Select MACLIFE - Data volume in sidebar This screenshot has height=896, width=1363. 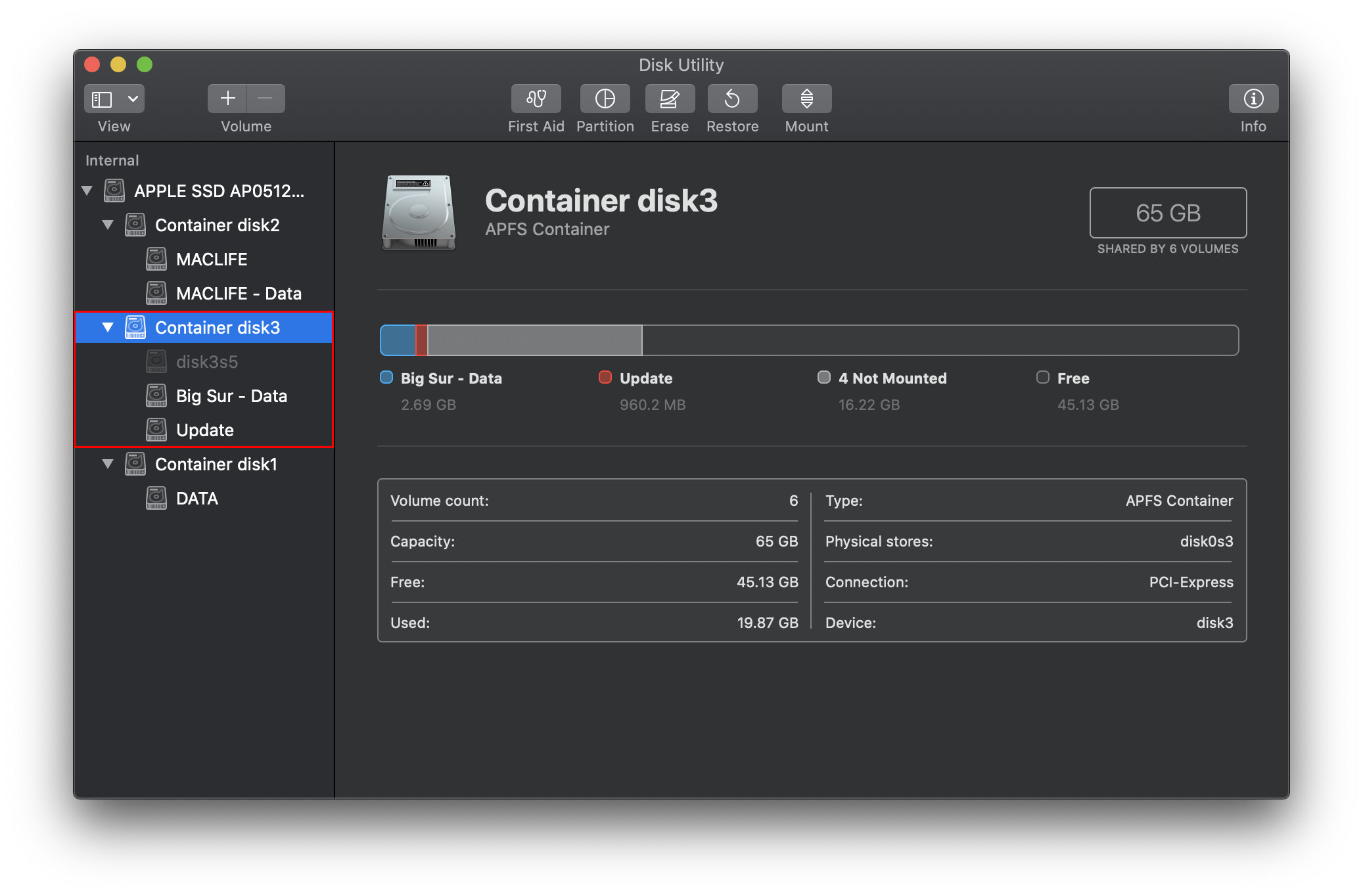click(x=238, y=294)
